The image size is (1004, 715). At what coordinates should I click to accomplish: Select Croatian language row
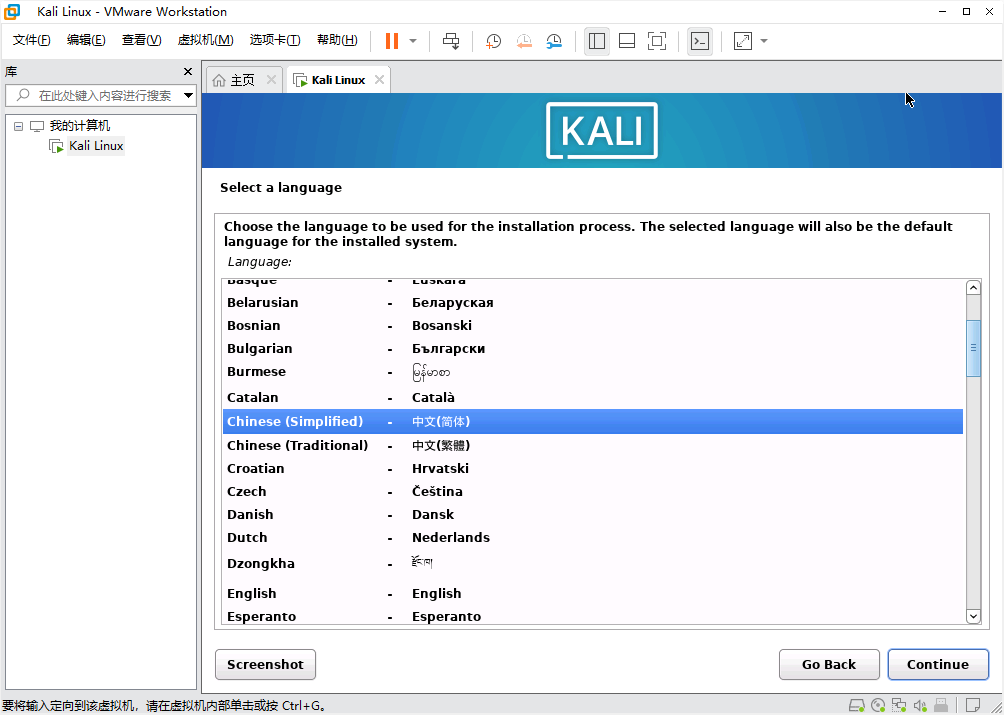coord(593,469)
